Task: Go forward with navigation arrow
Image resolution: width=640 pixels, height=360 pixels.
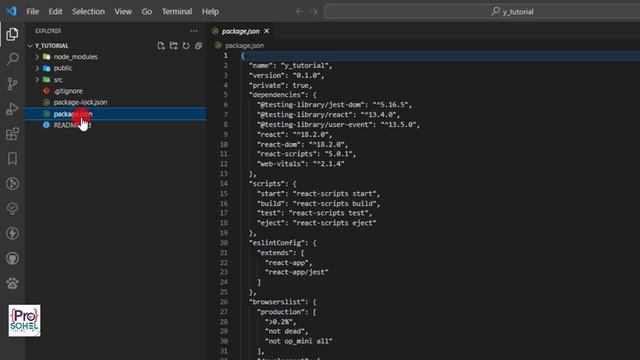Action: coord(313,11)
